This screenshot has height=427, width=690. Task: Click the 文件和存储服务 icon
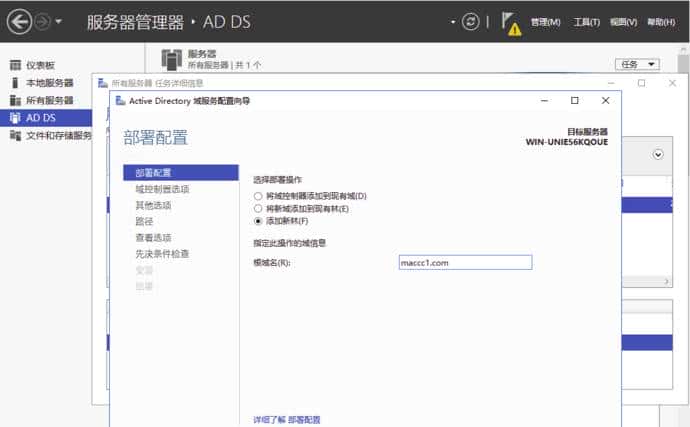(x=15, y=136)
